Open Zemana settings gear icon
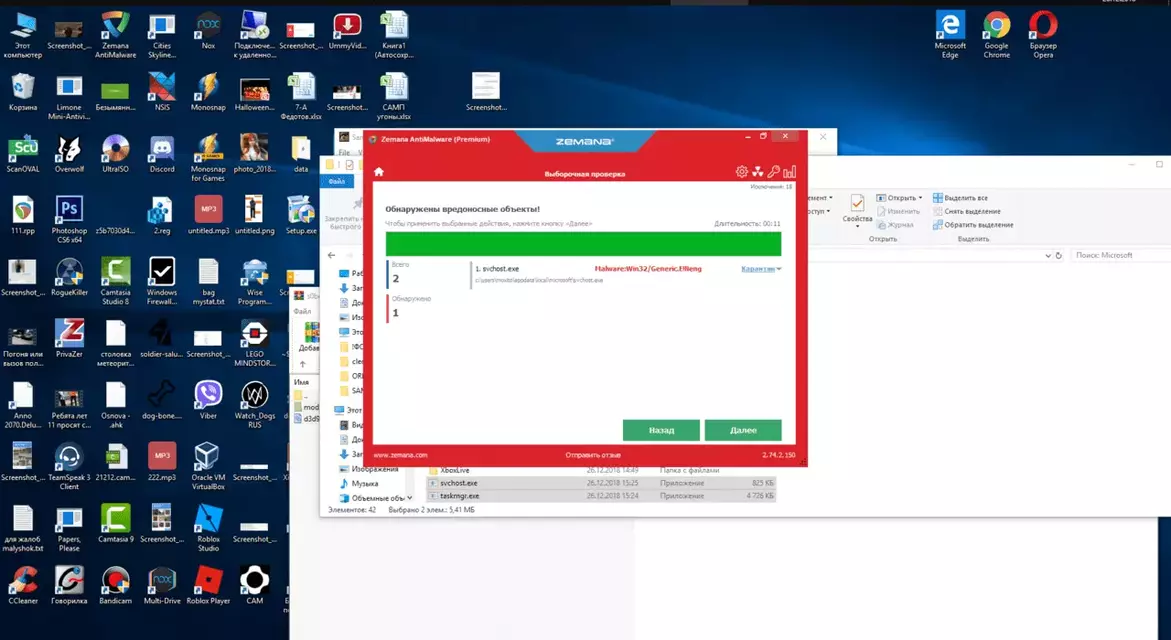The width and height of the screenshot is (1171, 640). click(742, 172)
